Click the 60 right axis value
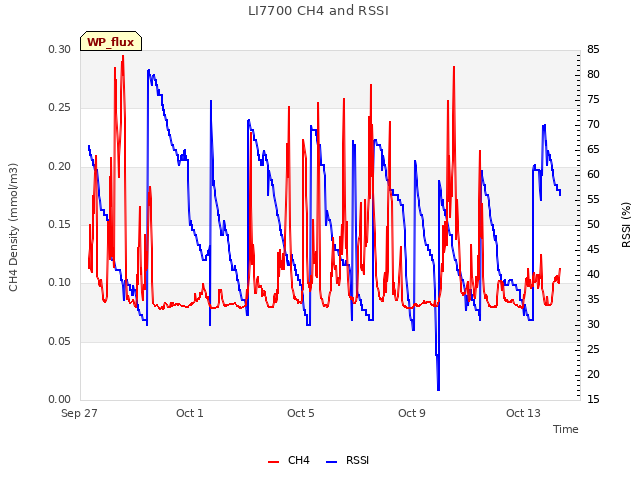 pyautogui.click(x=593, y=174)
